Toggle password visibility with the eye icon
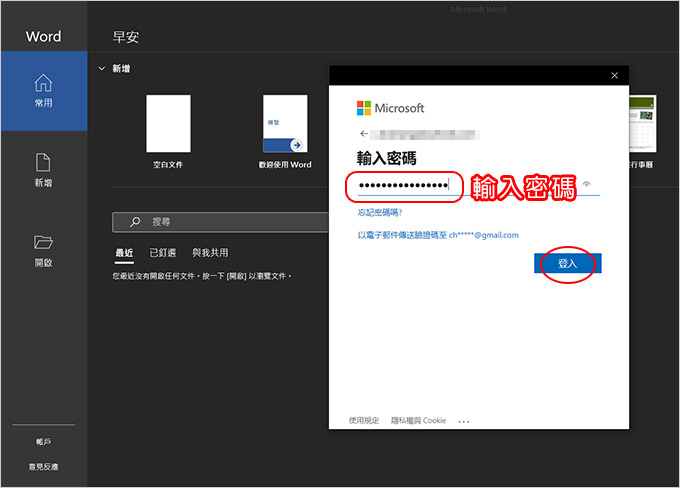This screenshot has width=680, height=488. (587, 184)
